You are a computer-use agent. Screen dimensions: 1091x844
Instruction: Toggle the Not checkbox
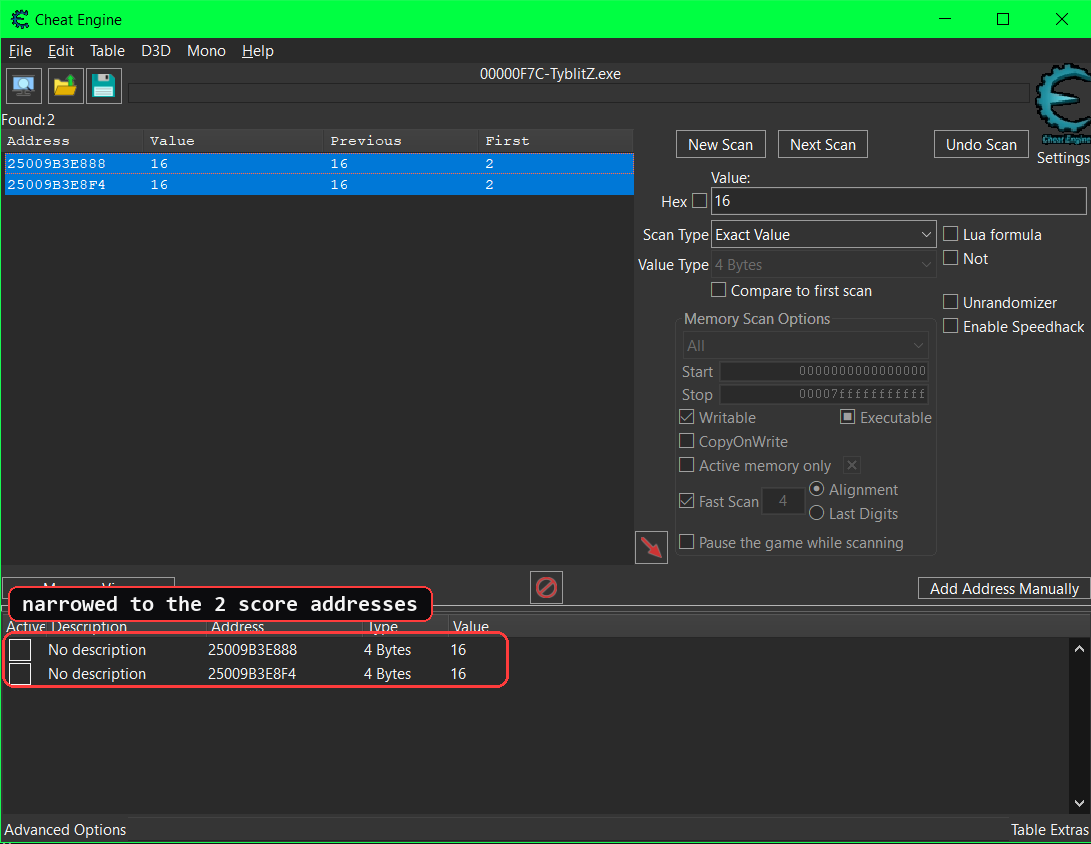point(950,257)
